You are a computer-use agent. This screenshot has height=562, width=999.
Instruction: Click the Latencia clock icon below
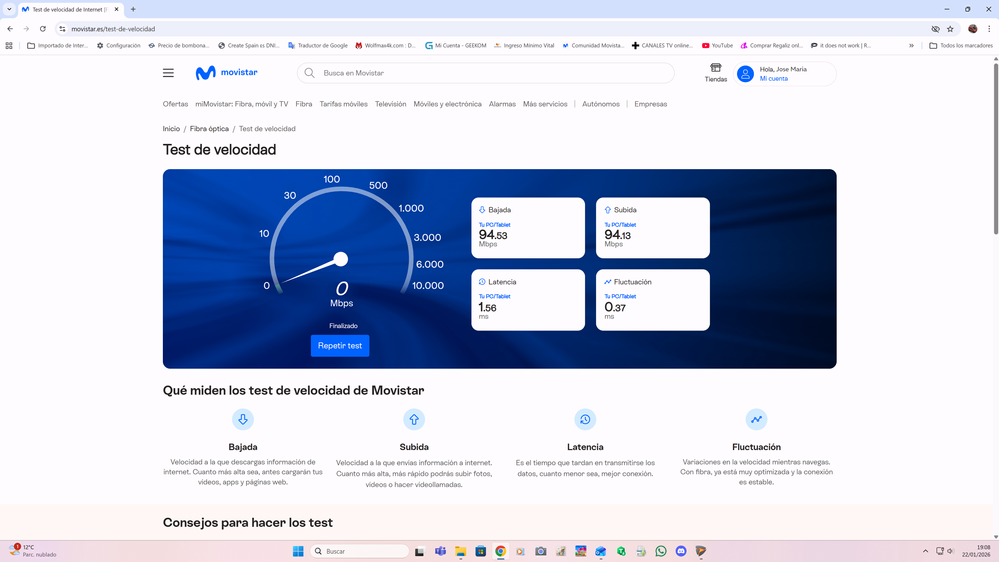click(x=585, y=420)
